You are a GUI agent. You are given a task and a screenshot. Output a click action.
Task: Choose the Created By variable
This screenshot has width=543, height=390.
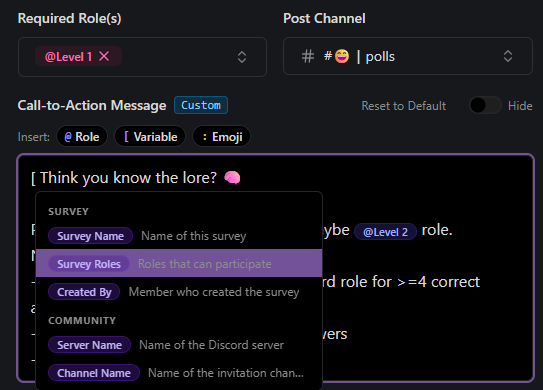pos(179,292)
